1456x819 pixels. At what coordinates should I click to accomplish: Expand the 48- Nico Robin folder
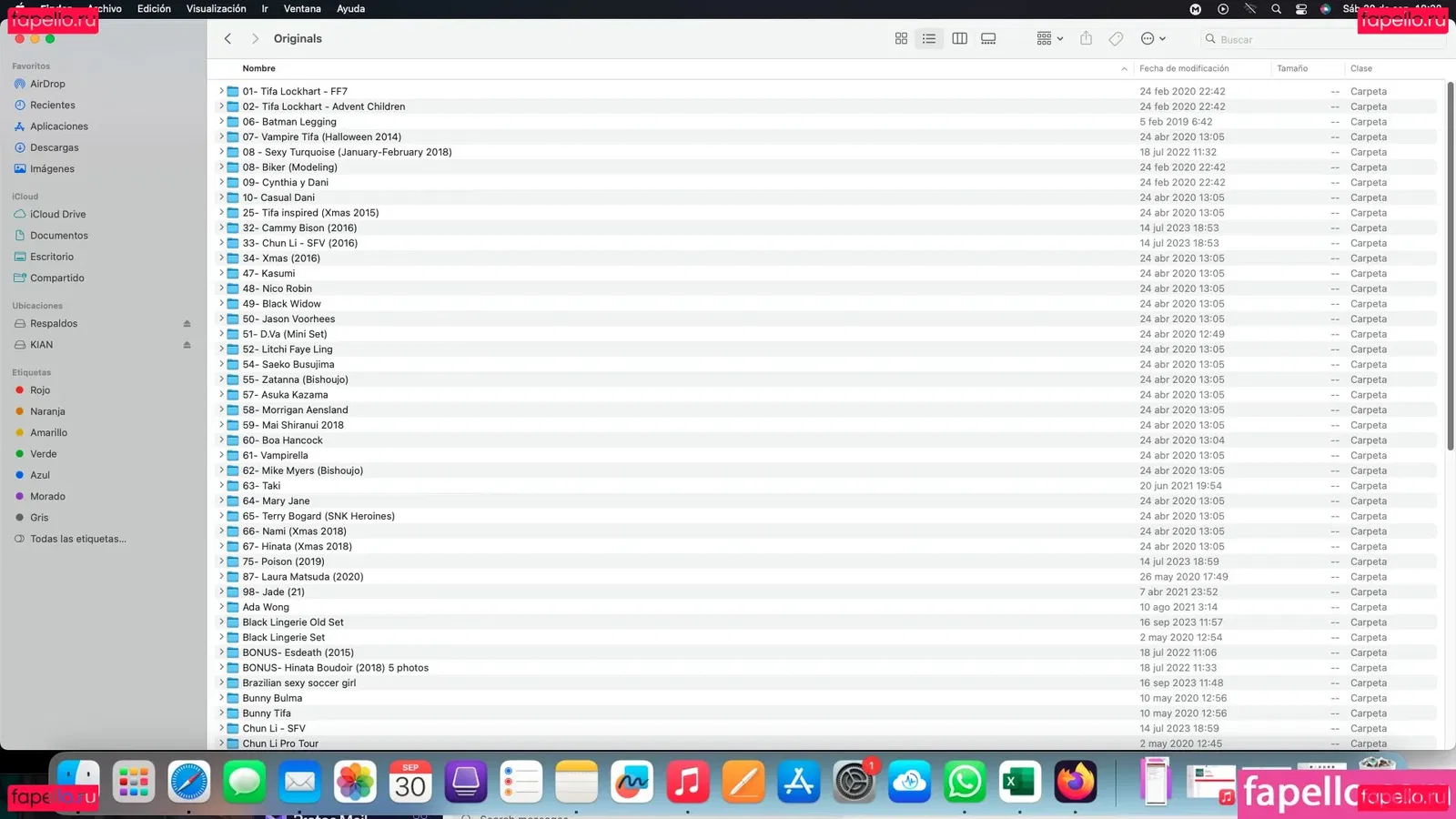[x=221, y=288]
